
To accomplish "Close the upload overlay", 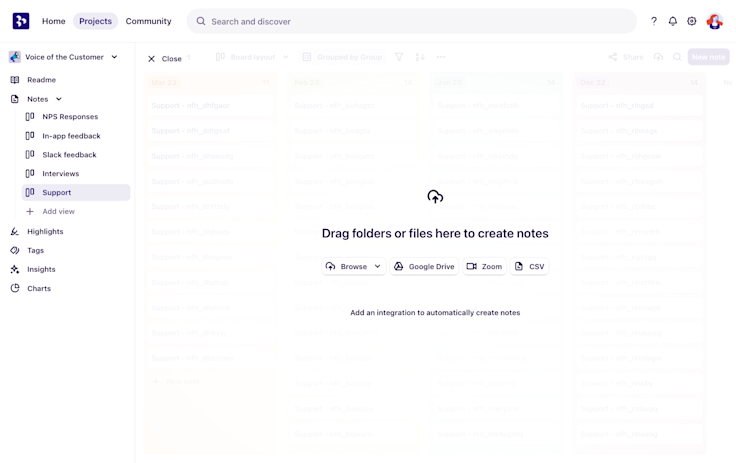I will (164, 59).
